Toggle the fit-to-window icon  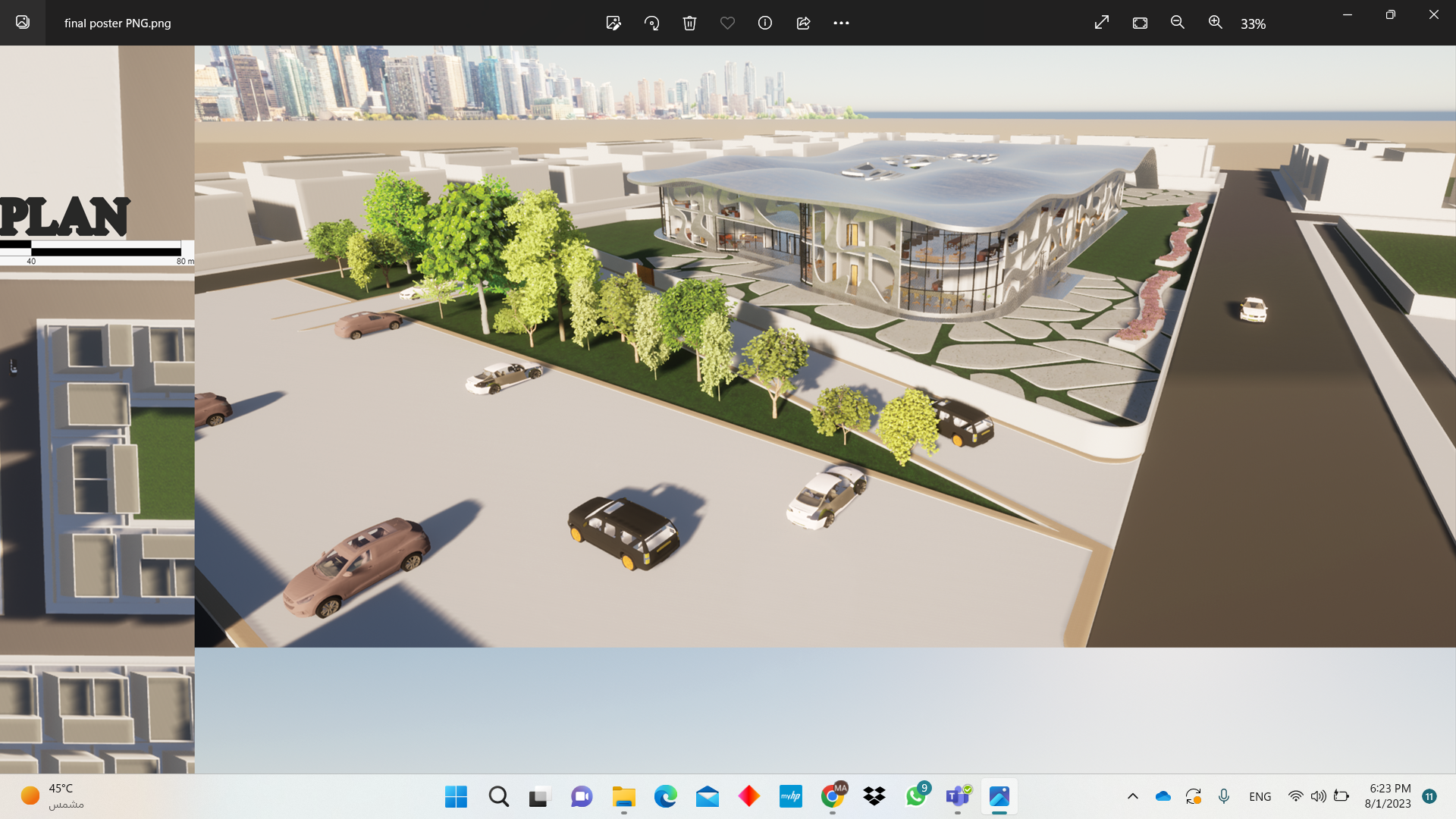pyautogui.click(x=1140, y=23)
